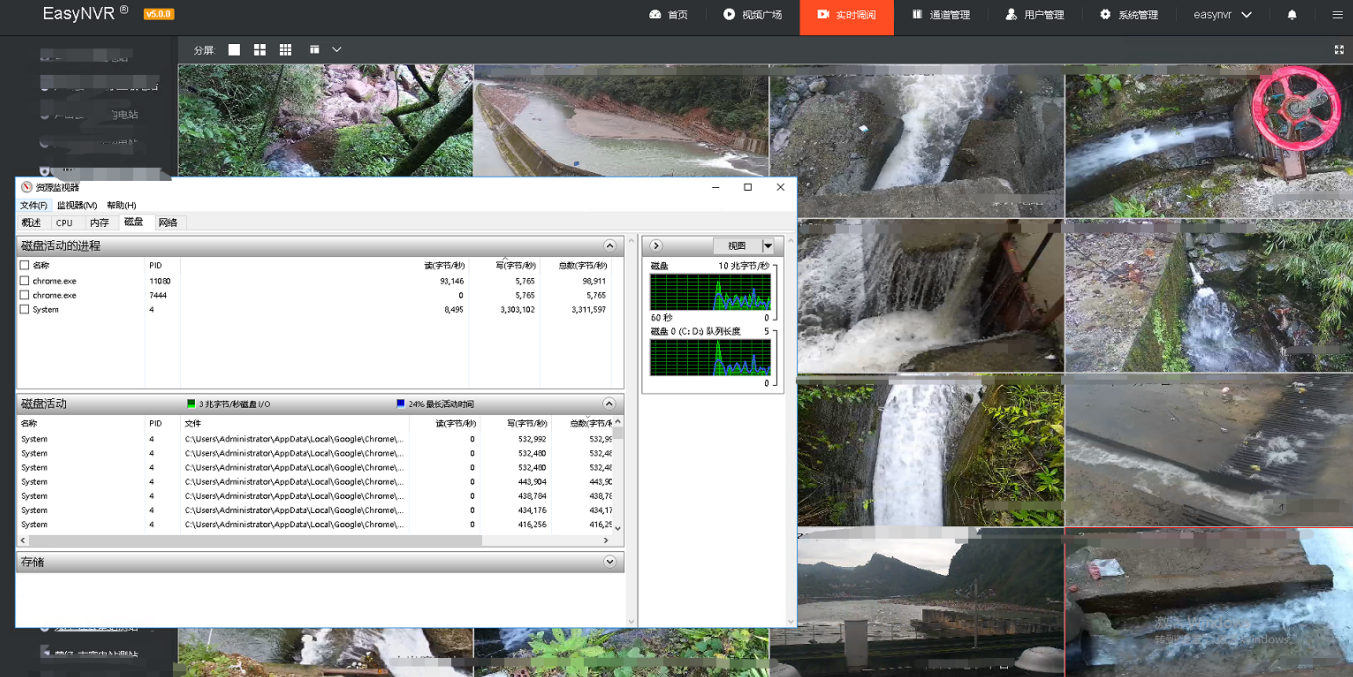The width and height of the screenshot is (1353, 677).
Task: Select the disk activity row writing 443,904
Action: [x=315, y=482]
